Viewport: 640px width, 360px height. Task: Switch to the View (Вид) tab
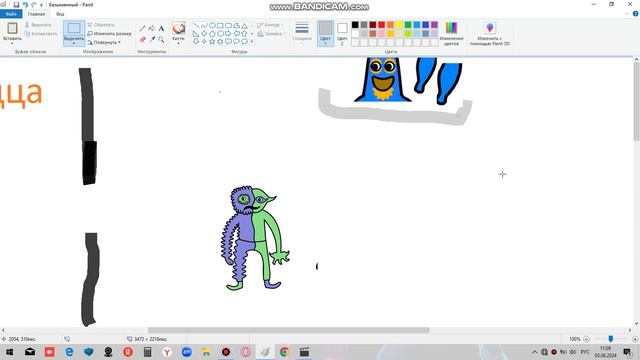pos(60,14)
